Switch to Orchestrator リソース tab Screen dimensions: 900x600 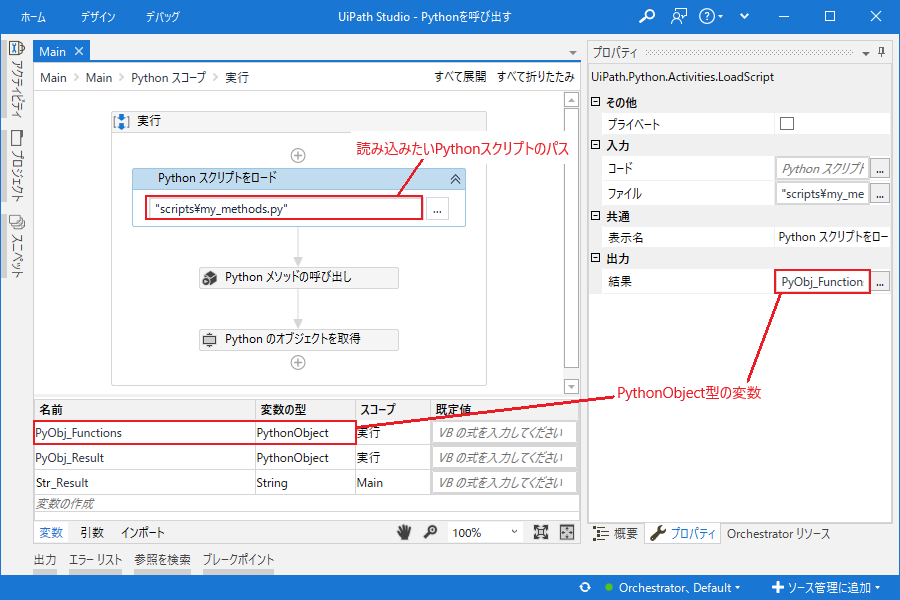click(778, 533)
